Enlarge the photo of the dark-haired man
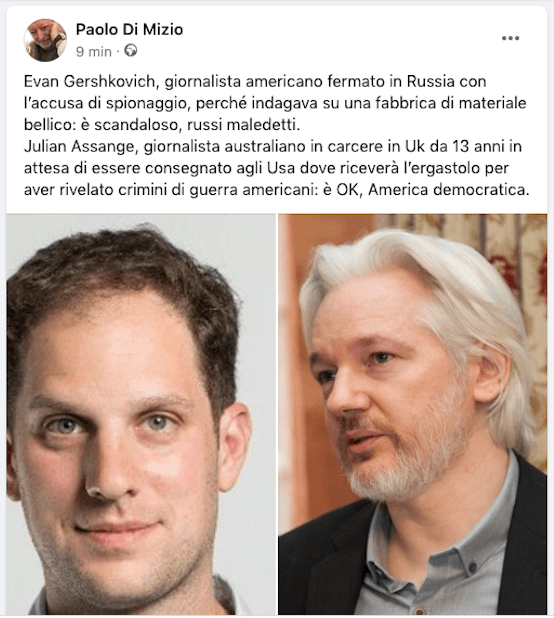Screen dimensions: 554x618 (141, 414)
